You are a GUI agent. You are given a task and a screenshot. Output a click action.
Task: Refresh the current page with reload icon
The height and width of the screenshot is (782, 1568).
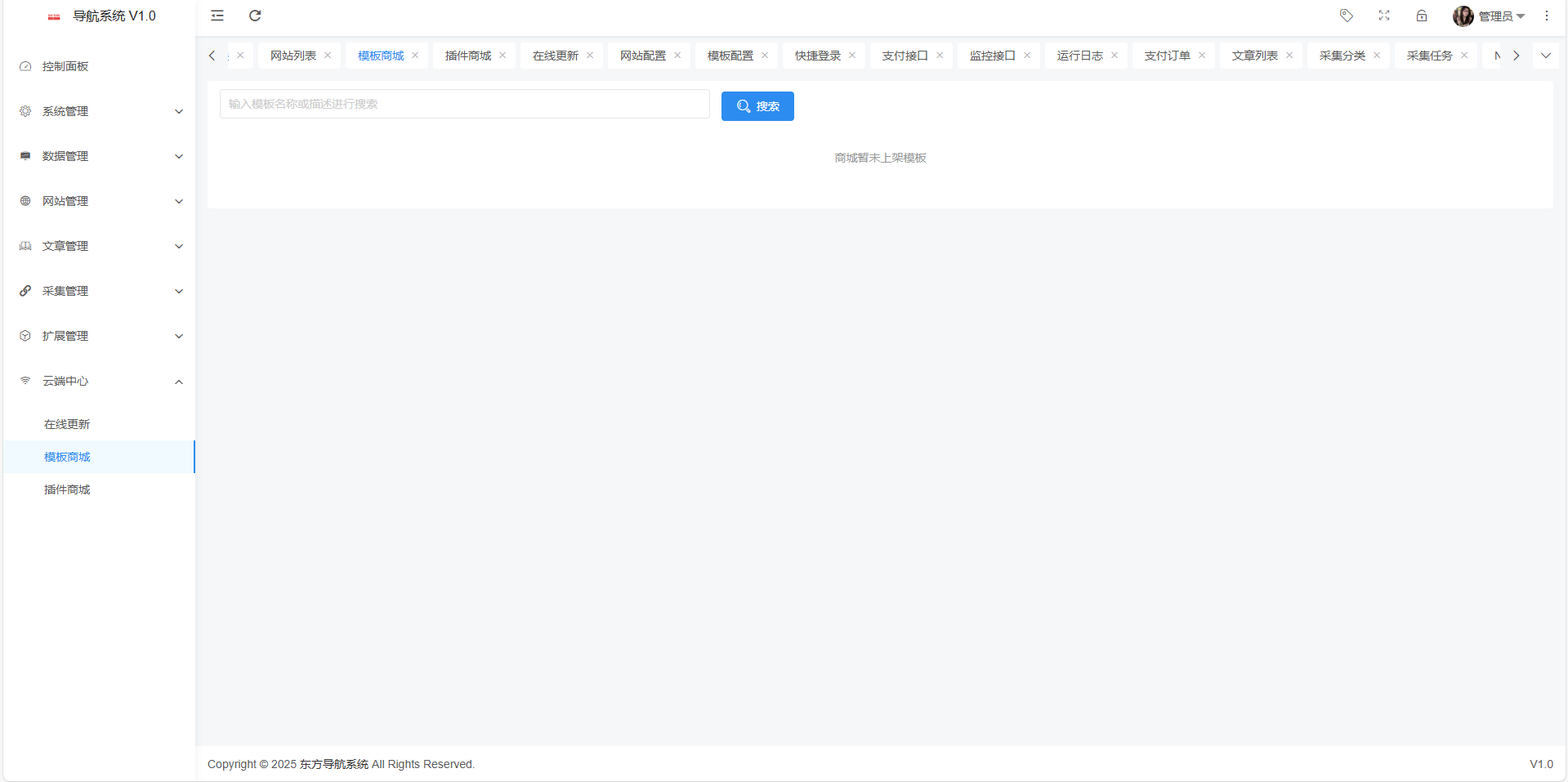254,16
